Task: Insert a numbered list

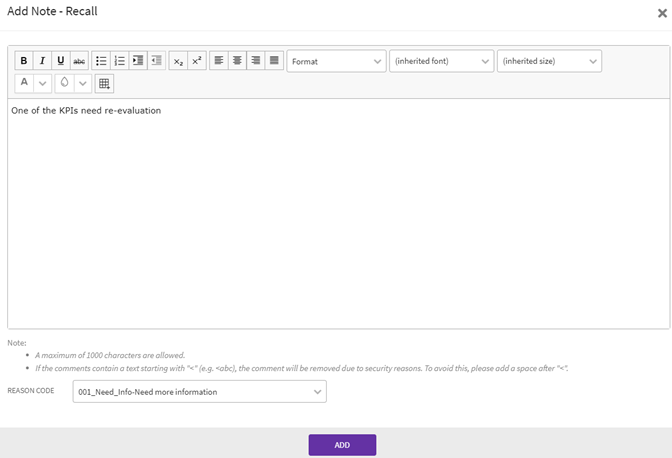Action: (119, 61)
